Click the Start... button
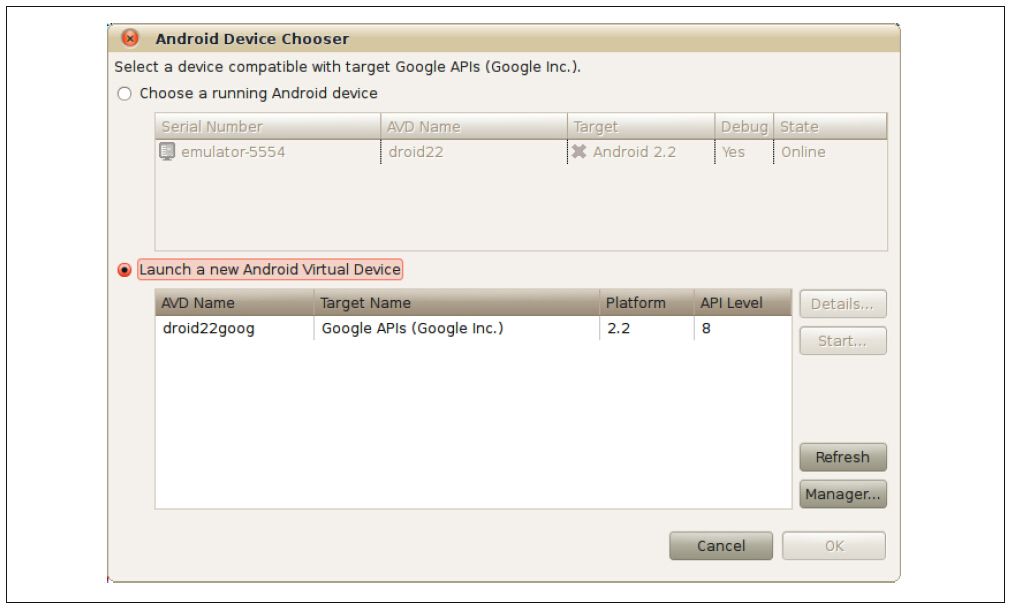 click(x=843, y=341)
